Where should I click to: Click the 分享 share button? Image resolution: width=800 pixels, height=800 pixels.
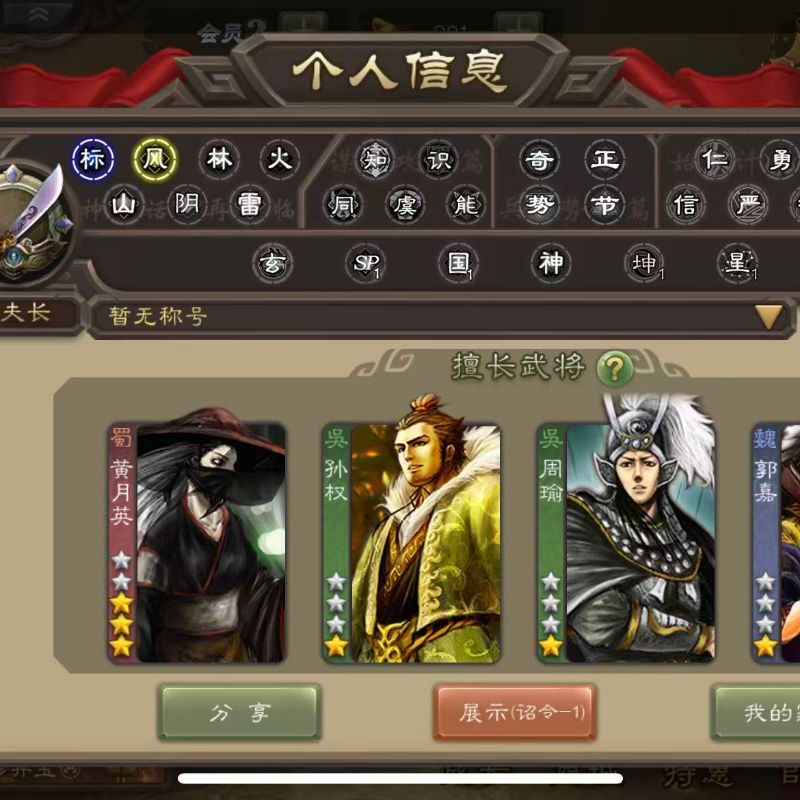click(x=240, y=712)
